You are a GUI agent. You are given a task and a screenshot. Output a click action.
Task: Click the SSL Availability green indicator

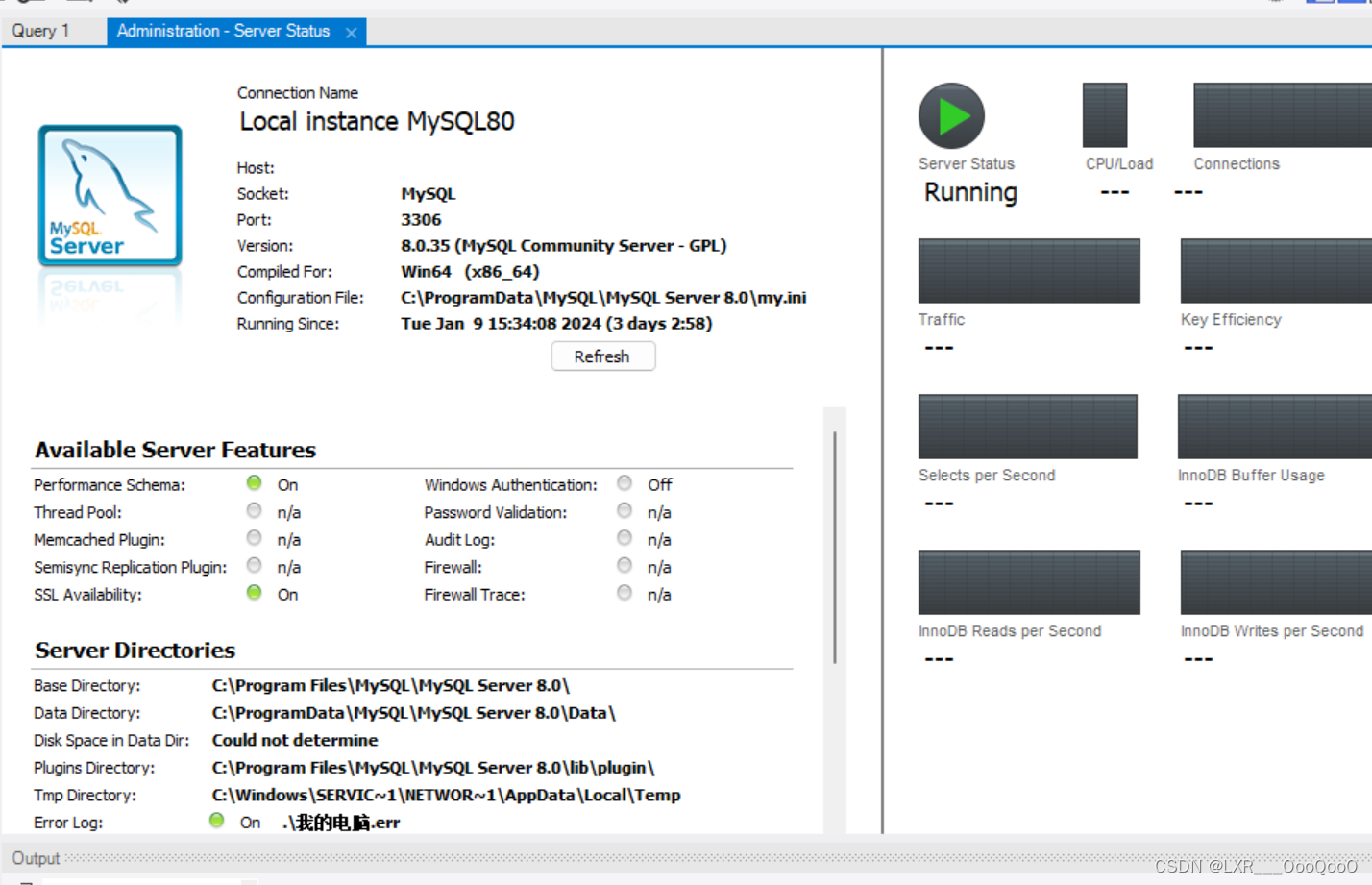[x=254, y=593]
